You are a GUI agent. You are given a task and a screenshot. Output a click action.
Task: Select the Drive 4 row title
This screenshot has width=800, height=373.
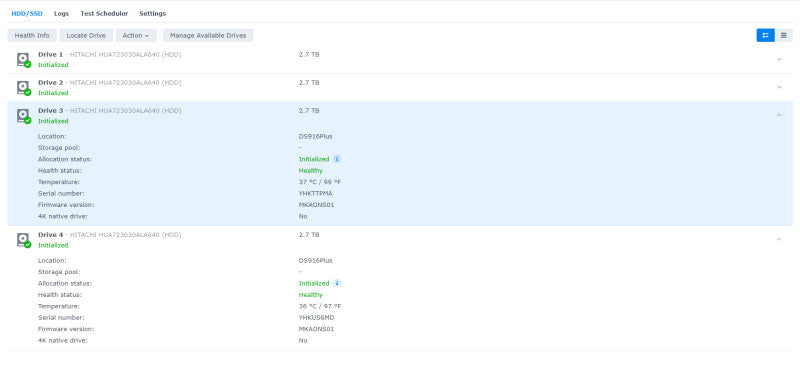click(110, 235)
